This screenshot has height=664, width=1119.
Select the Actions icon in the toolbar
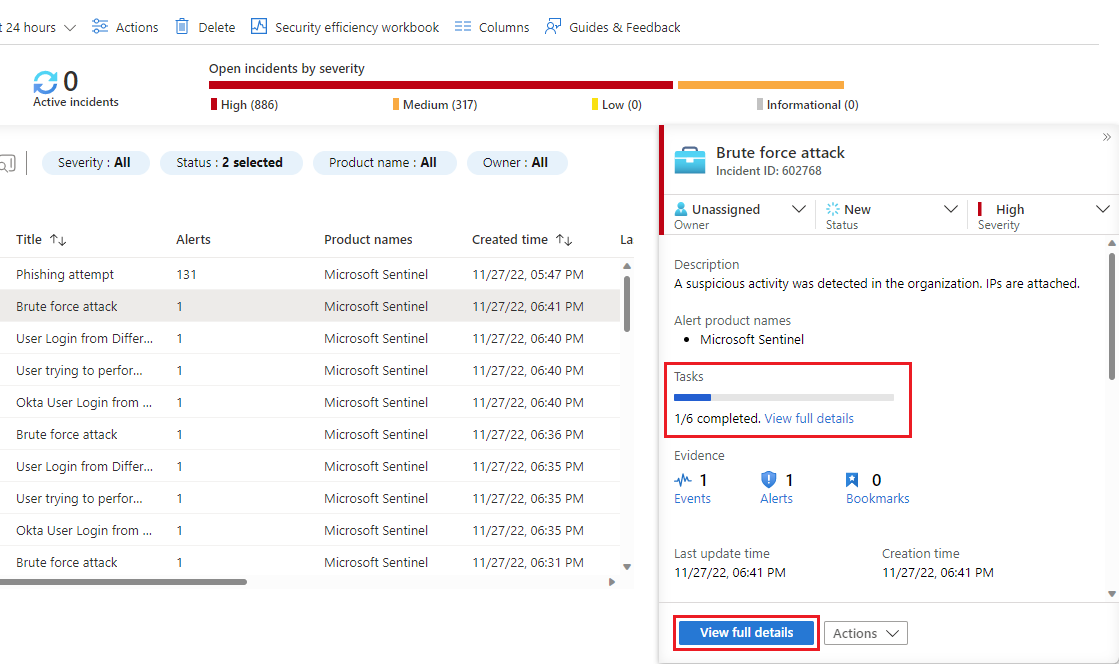pos(98,26)
